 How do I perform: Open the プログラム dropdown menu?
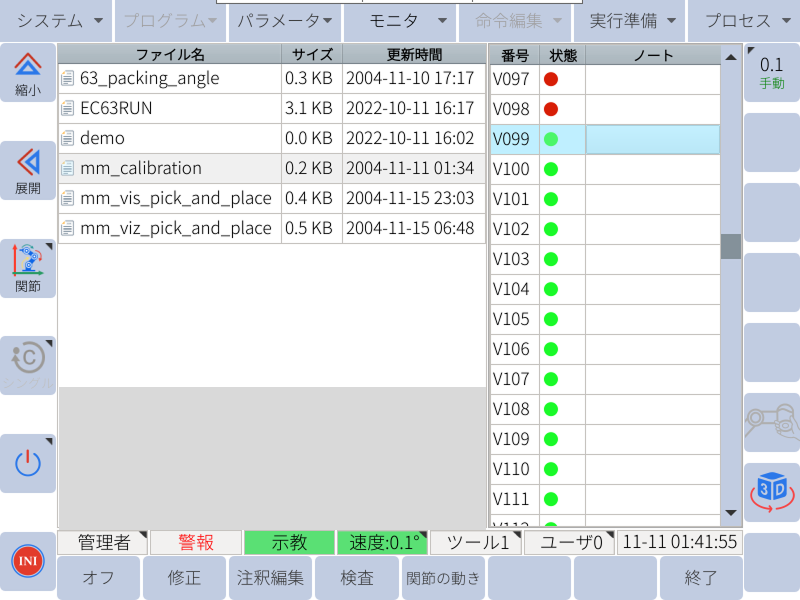(170, 20)
